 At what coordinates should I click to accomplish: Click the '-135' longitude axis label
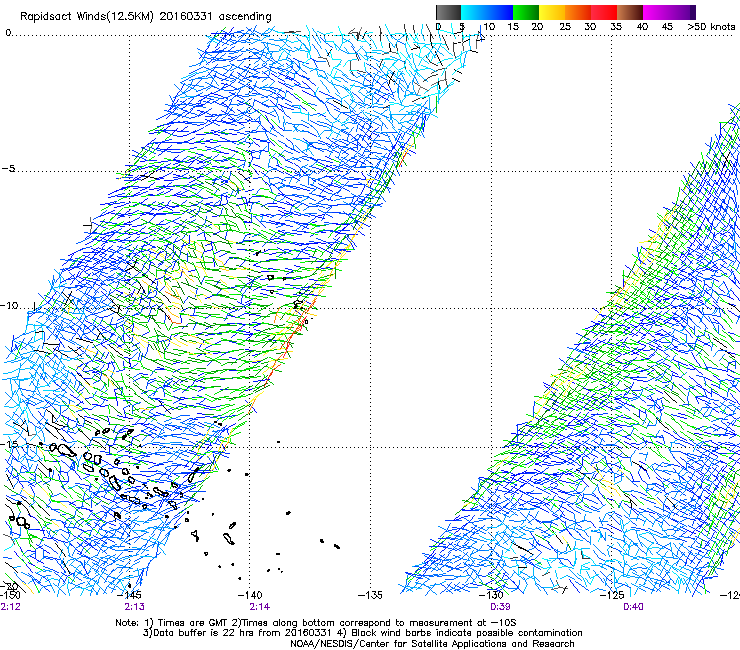[370, 595]
